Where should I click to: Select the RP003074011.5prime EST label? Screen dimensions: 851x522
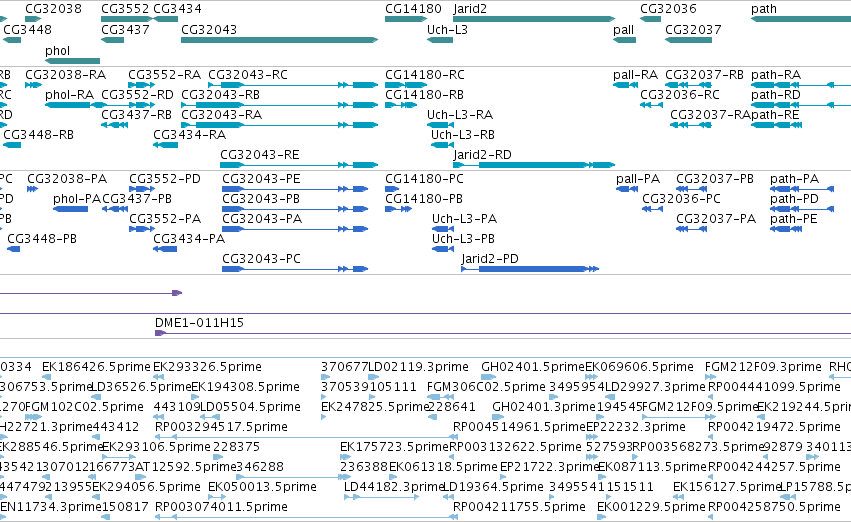pyautogui.click(x=221, y=507)
